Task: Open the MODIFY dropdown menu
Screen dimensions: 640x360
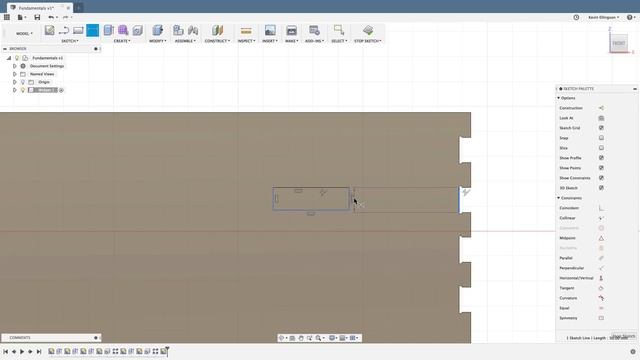Action: [158, 41]
